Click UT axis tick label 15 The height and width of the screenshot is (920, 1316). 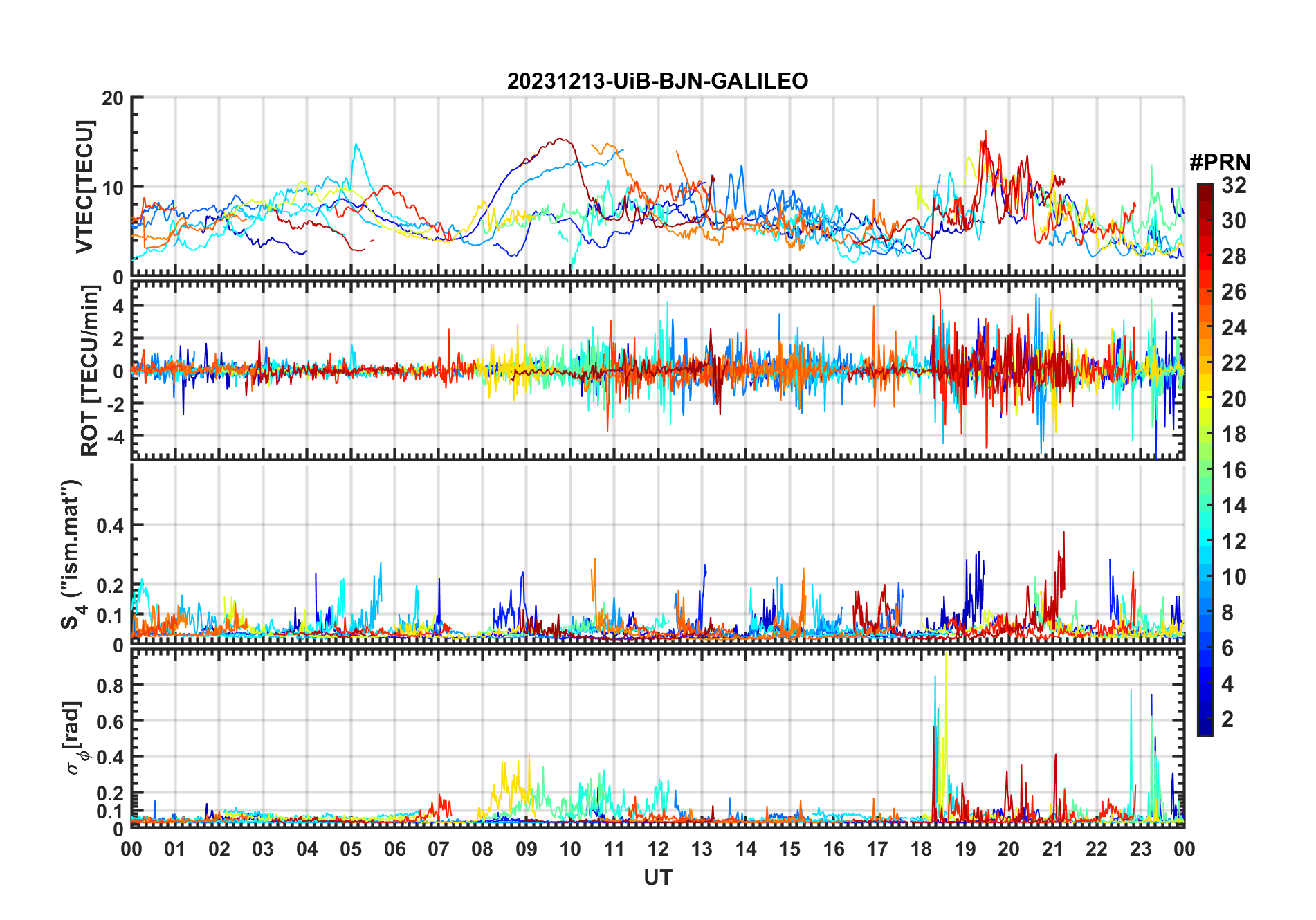tap(789, 849)
